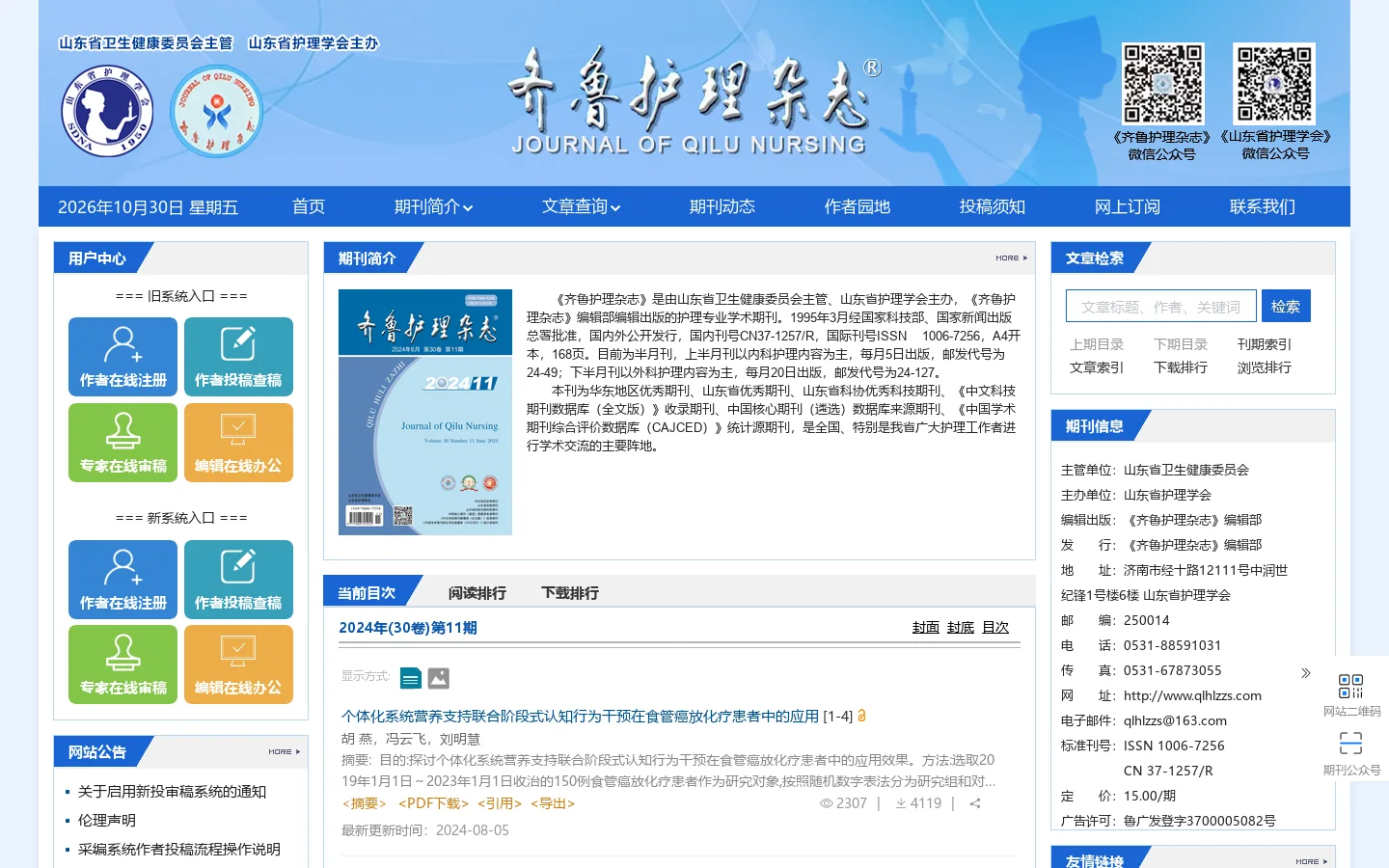Open new system 编辑在线办公 tile

coord(238,665)
